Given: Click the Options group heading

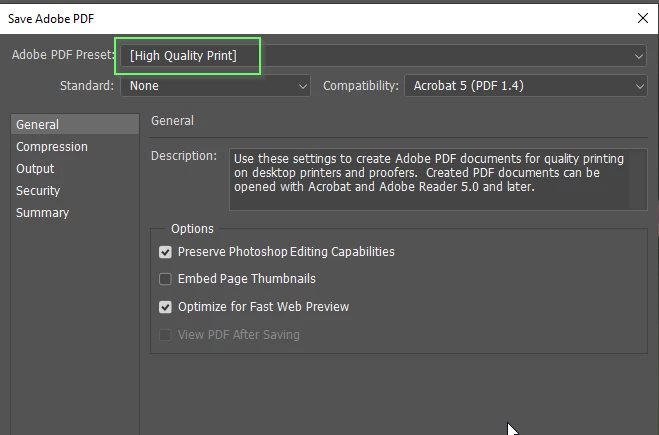Looking at the screenshot, I should click(x=192, y=229).
